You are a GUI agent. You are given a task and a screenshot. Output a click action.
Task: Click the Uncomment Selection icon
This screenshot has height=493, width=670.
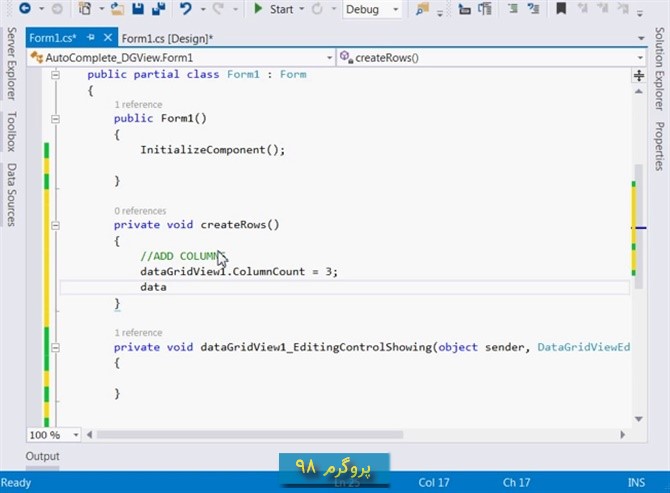coord(533,8)
